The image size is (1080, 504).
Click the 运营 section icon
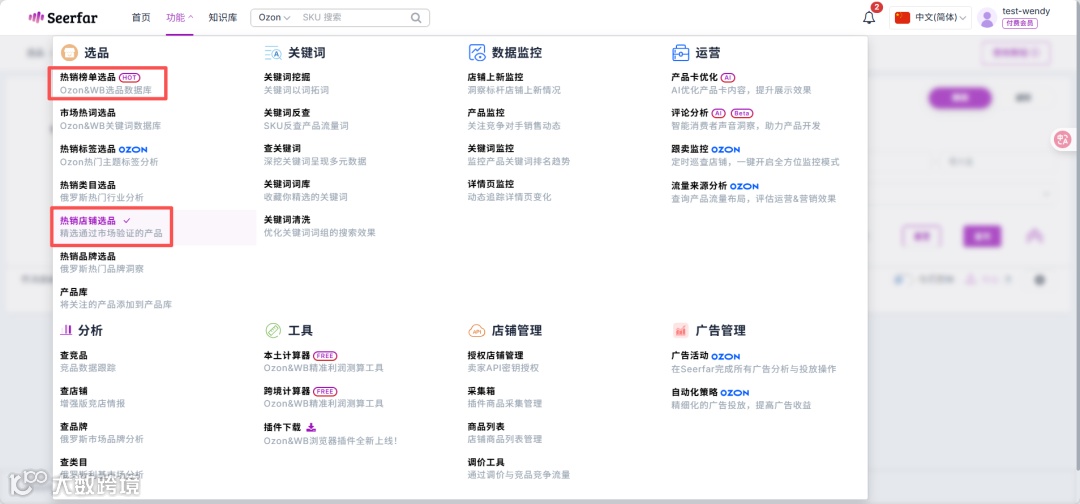click(681, 53)
